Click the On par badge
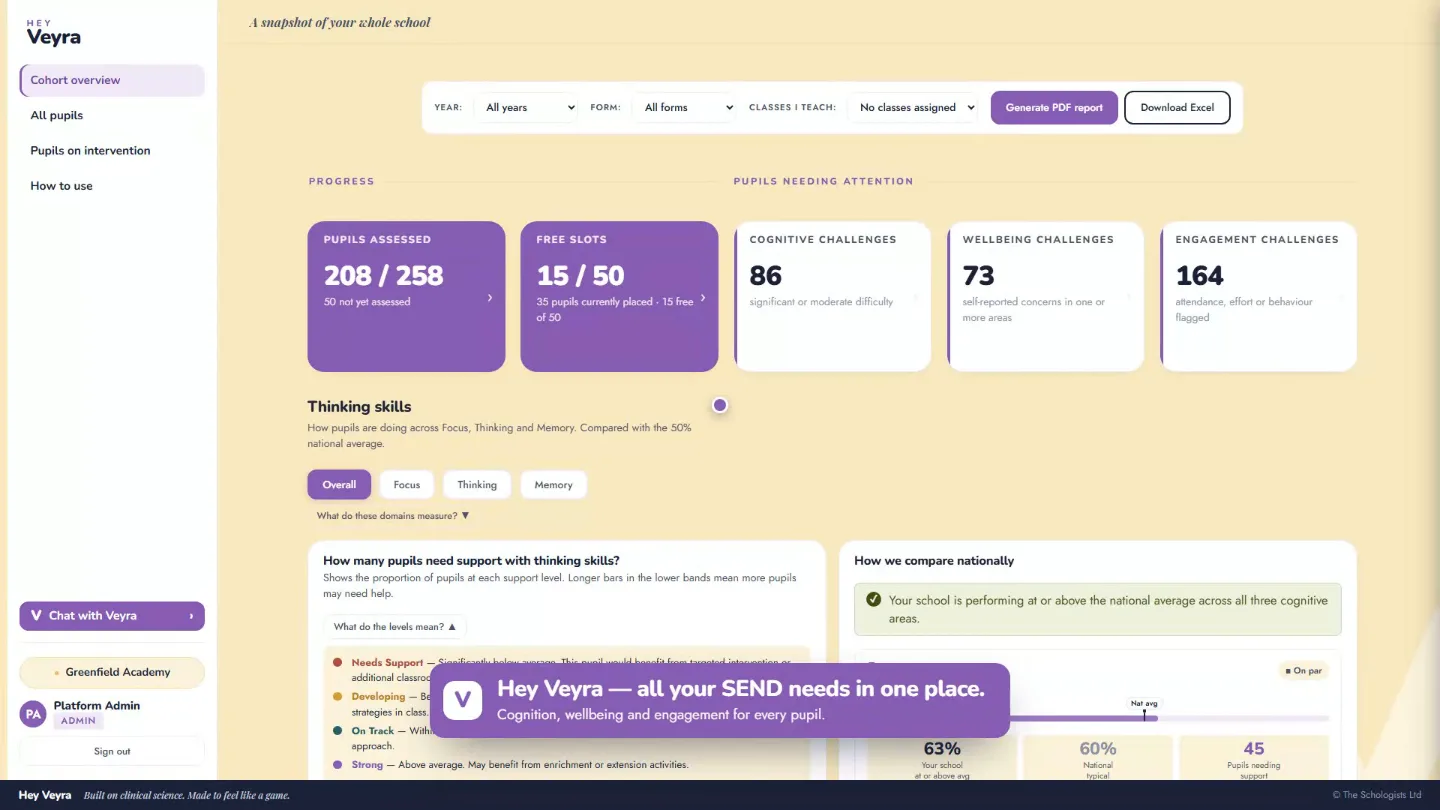This screenshot has width=1440, height=810. pyautogui.click(x=1303, y=671)
